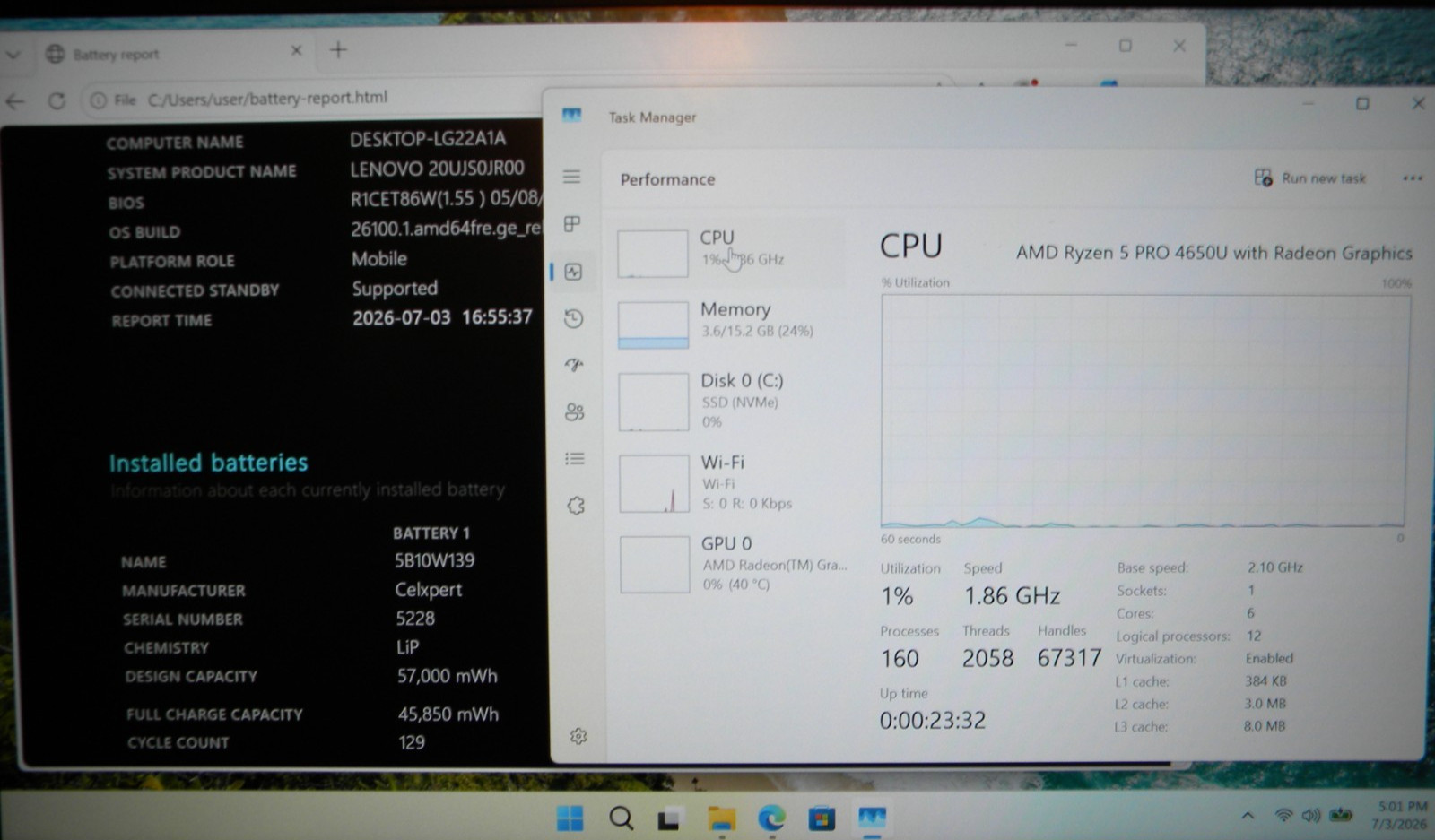The height and width of the screenshot is (840, 1435).
Task: Click the 1.86 GHz speed value
Action: [x=1012, y=595]
